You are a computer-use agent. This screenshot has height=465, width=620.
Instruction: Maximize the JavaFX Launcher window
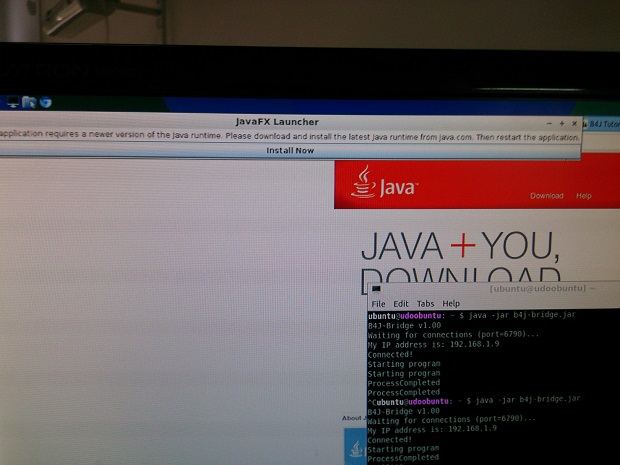[x=562, y=123]
